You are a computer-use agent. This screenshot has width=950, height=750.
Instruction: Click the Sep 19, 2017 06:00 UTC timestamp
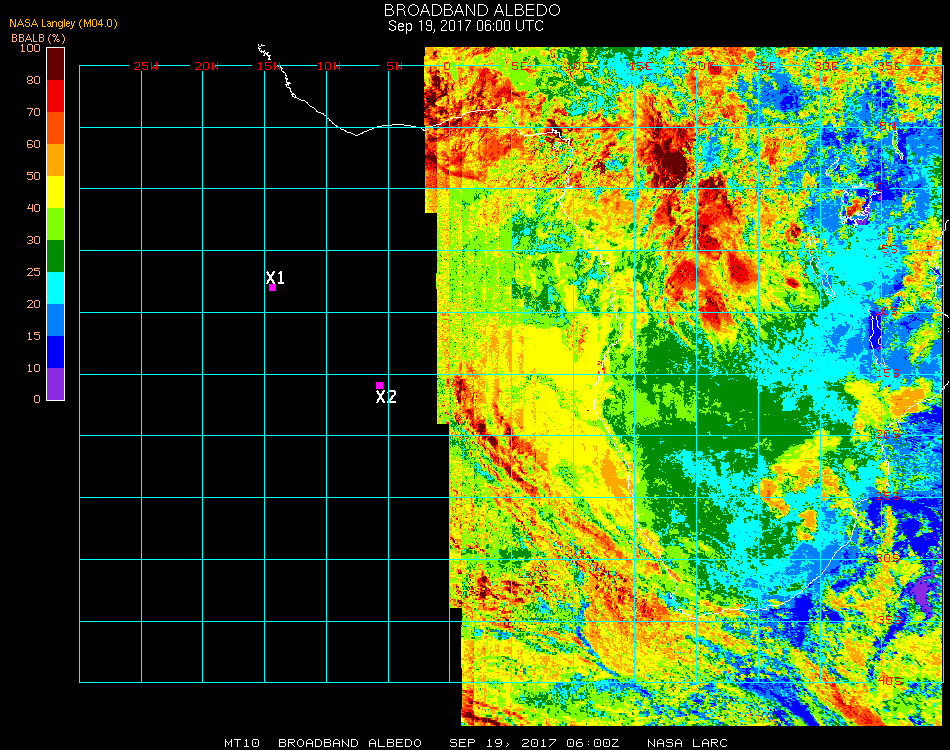pyautogui.click(x=465, y=26)
